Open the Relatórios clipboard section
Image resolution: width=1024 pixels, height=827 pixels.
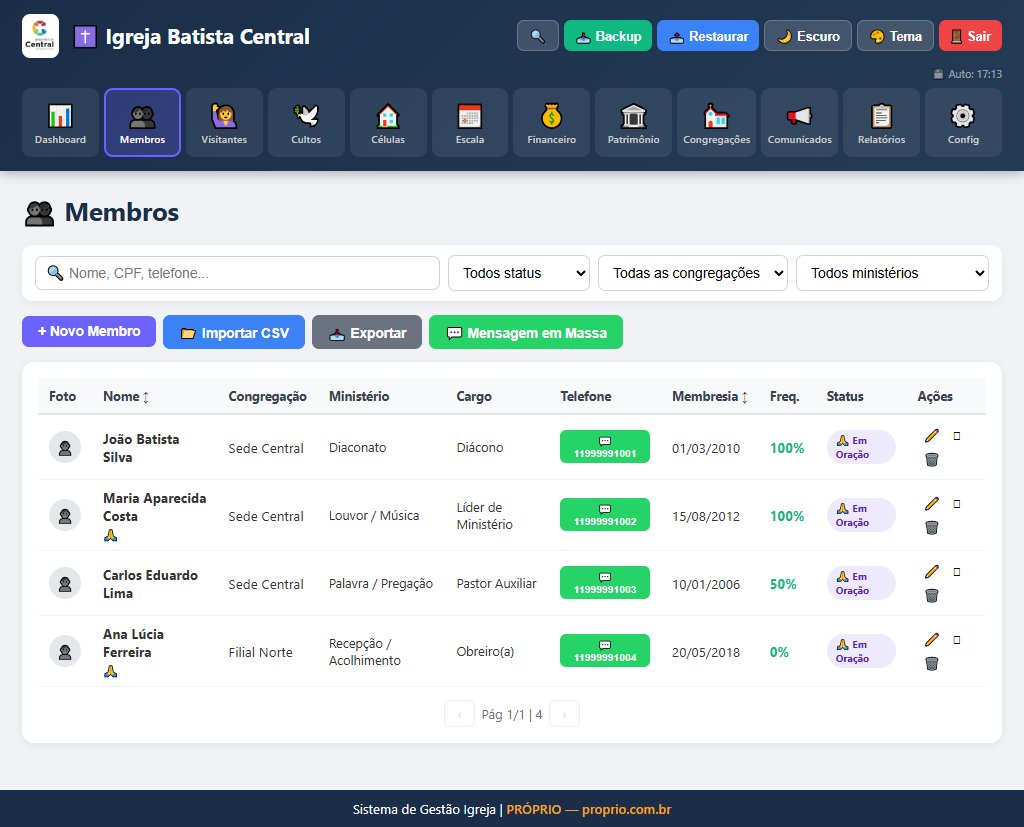882,123
